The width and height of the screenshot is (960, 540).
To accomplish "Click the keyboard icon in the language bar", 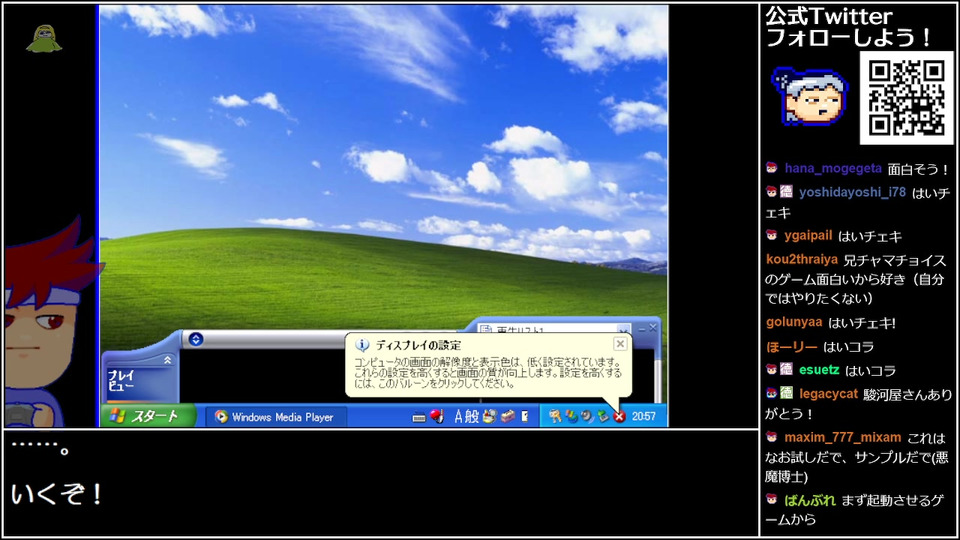I will 419,418.
